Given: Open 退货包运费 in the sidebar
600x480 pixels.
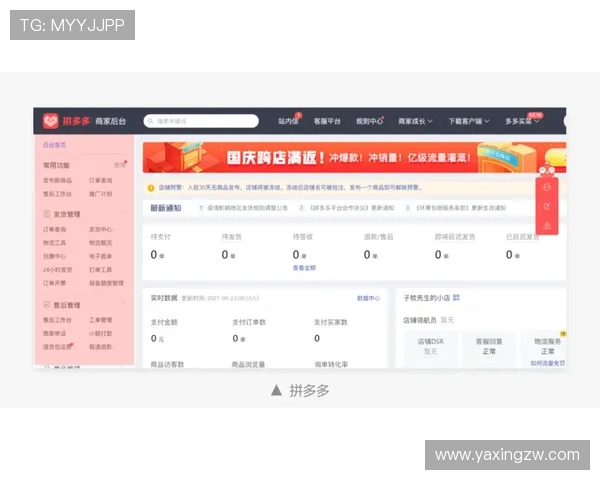Looking at the screenshot, I should coord(57,346).
